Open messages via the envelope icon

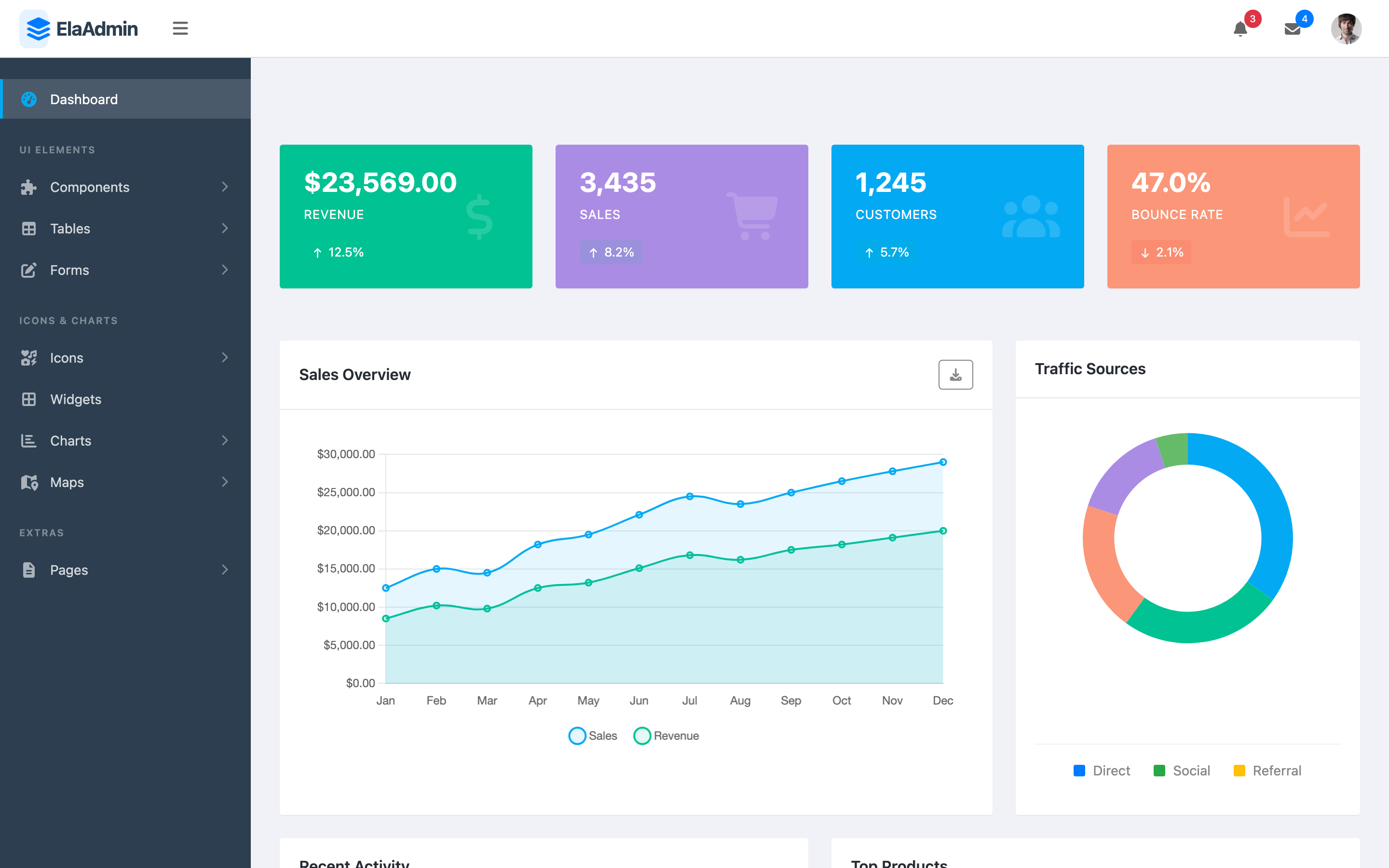1292,29
